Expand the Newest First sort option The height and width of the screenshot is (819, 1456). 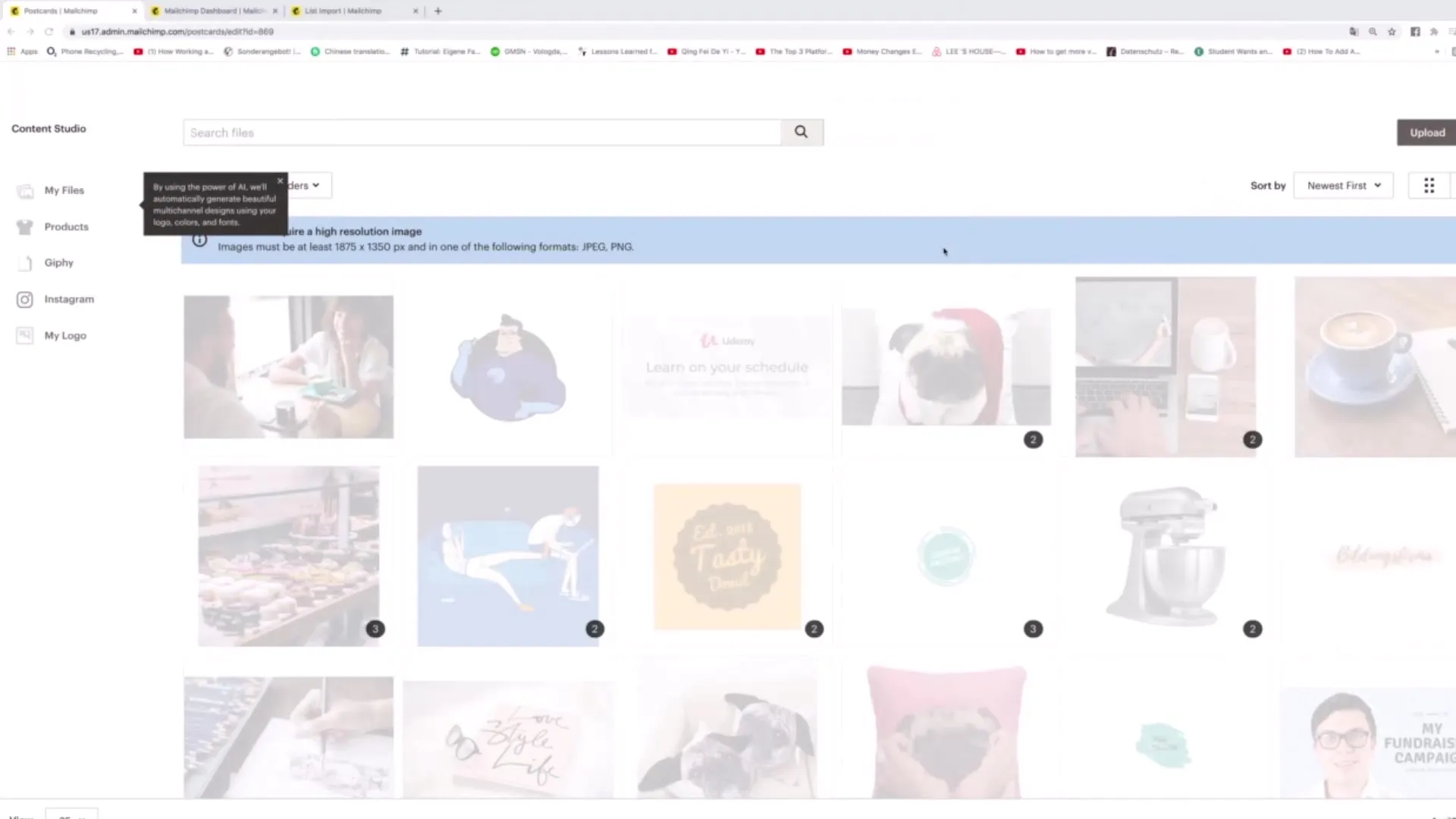(1344, 185)
